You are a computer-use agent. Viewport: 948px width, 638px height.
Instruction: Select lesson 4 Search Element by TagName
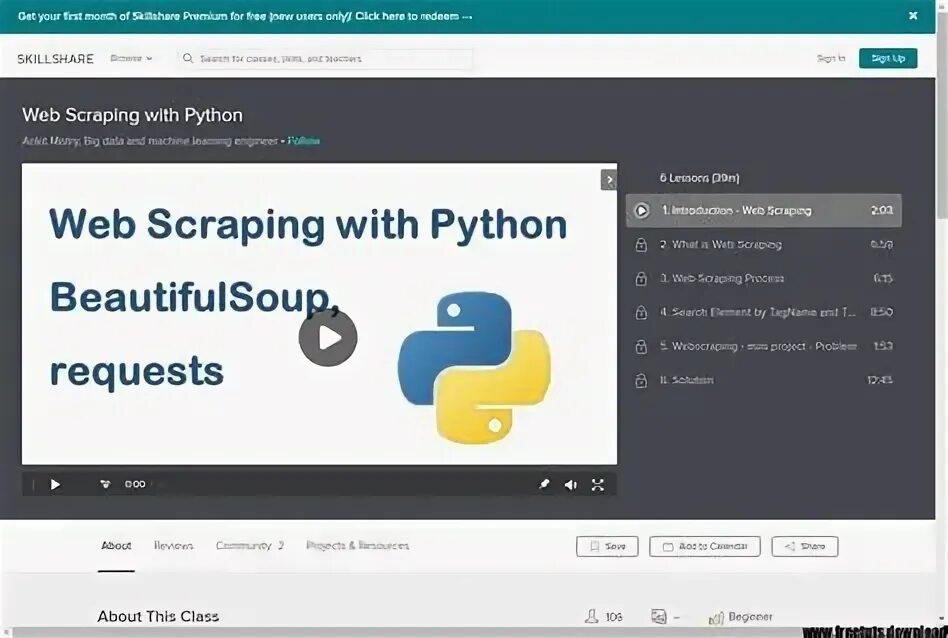764,312
